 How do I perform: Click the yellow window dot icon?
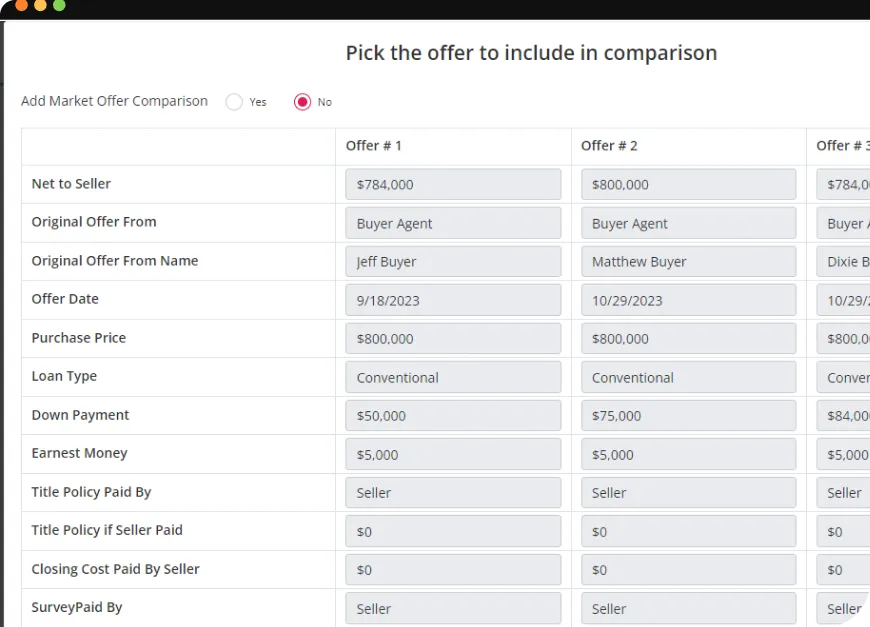click(41, 5)
